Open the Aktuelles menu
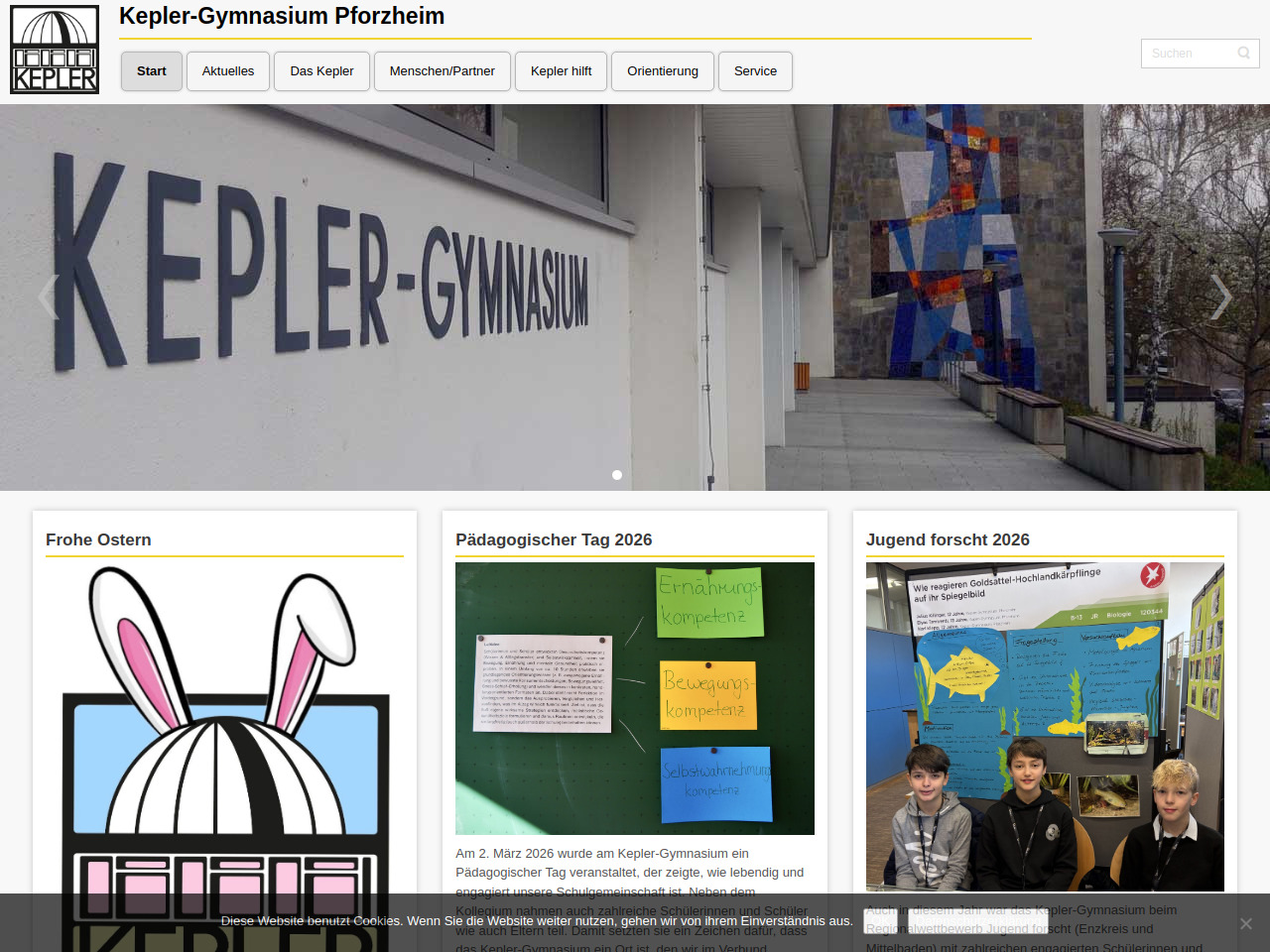1270x952 pixels. [228, 71]
